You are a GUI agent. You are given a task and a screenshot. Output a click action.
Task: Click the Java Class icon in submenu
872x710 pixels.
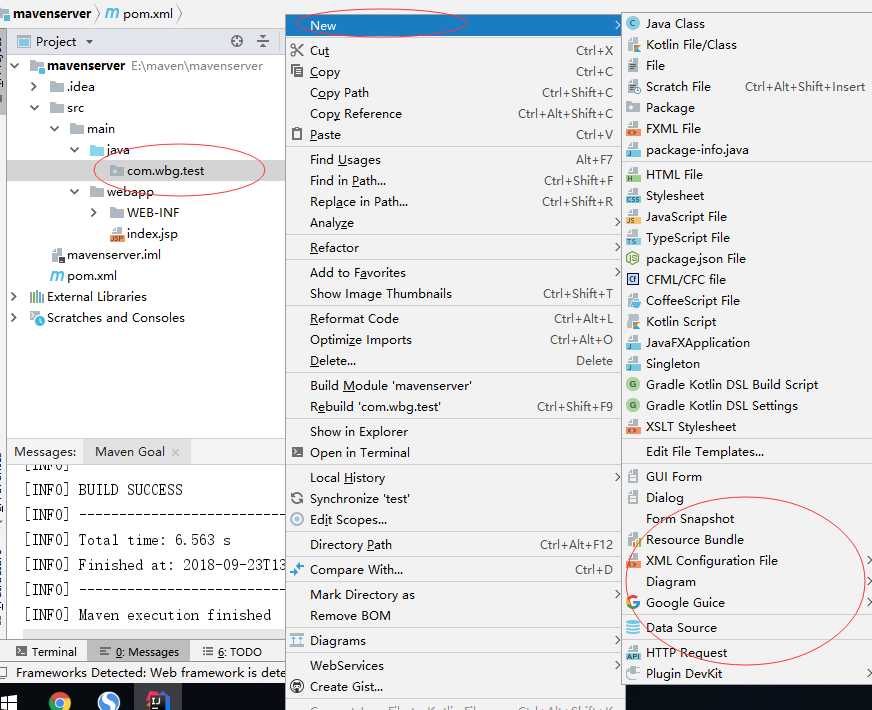coord(633,23)
